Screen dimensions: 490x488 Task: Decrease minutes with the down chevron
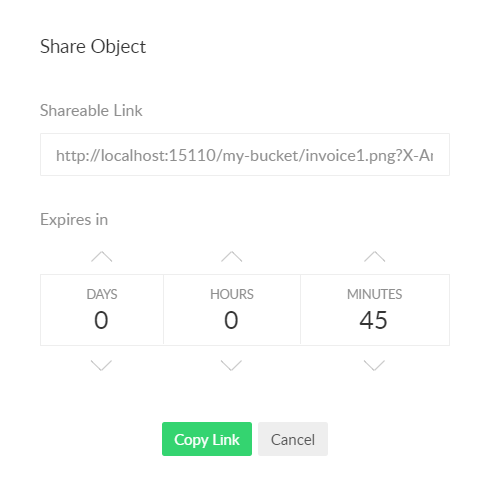pyautogui.click(x=375, y=365)
